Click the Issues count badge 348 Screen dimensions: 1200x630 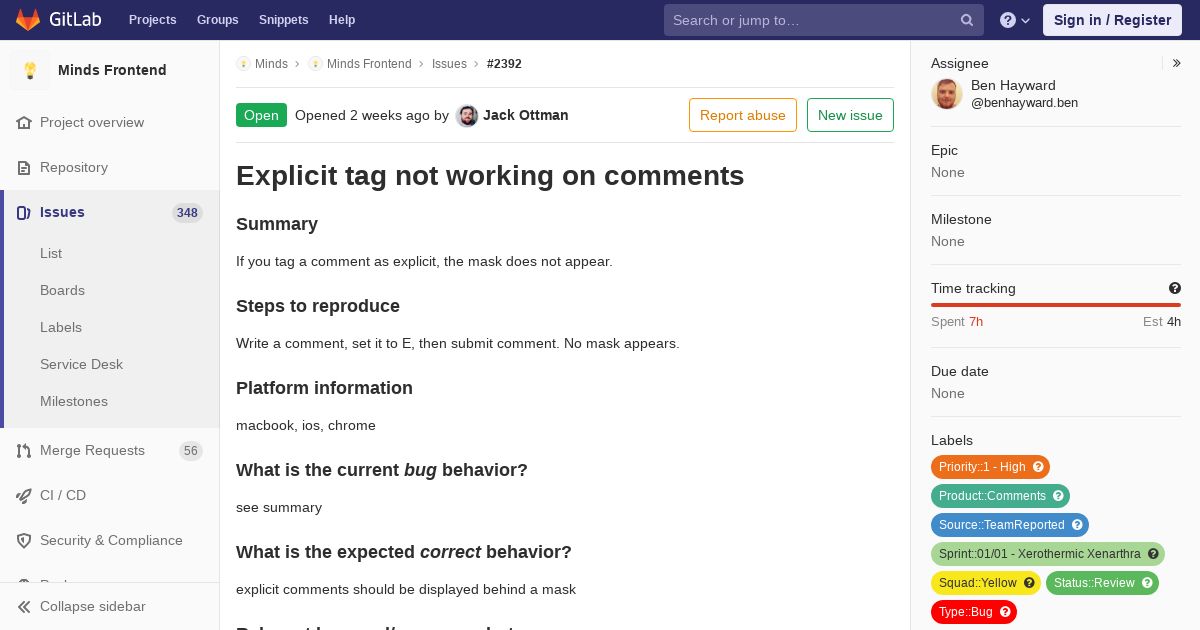tap(187, 213)
